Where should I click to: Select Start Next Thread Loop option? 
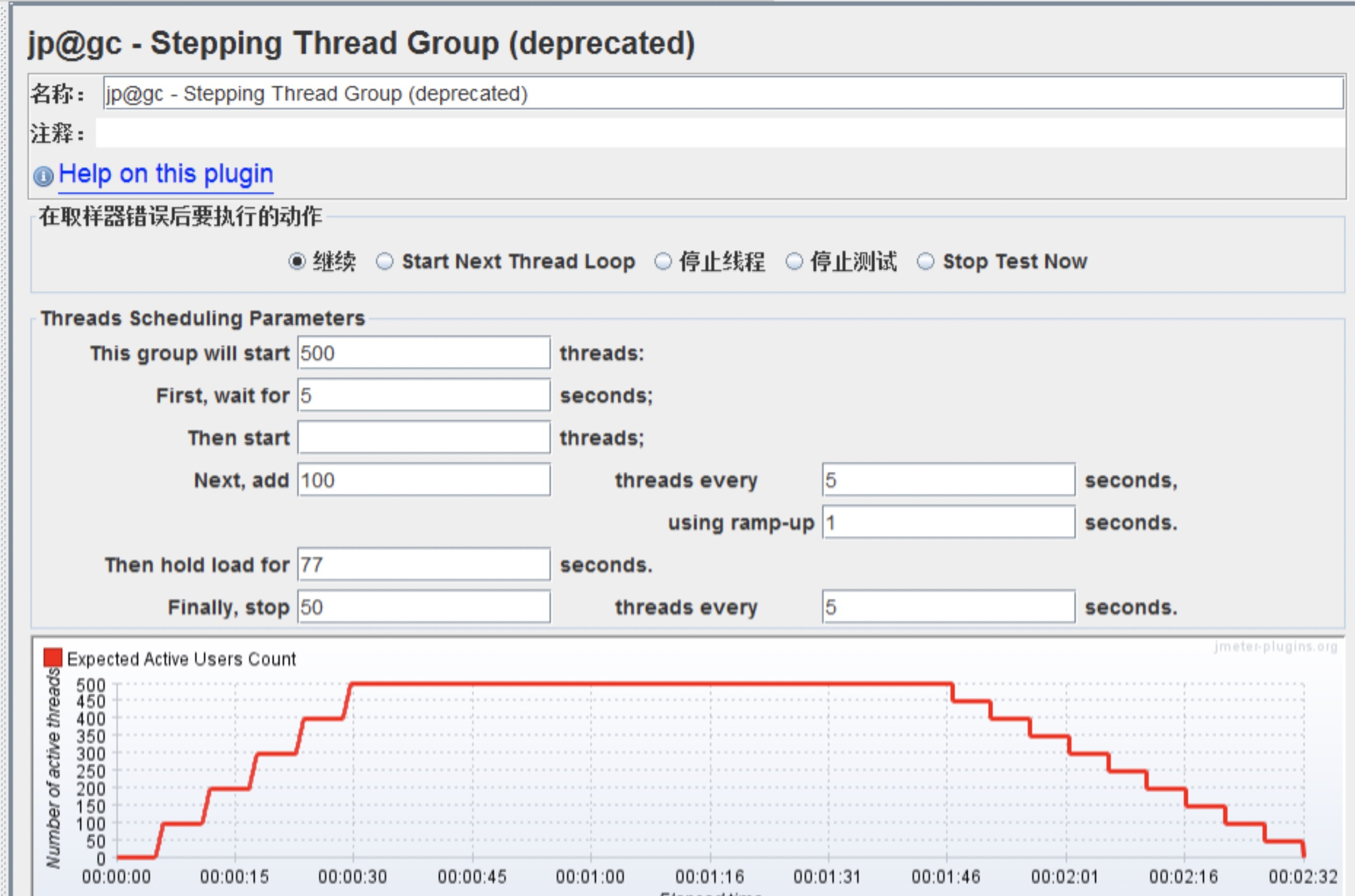tap(384, 262)
